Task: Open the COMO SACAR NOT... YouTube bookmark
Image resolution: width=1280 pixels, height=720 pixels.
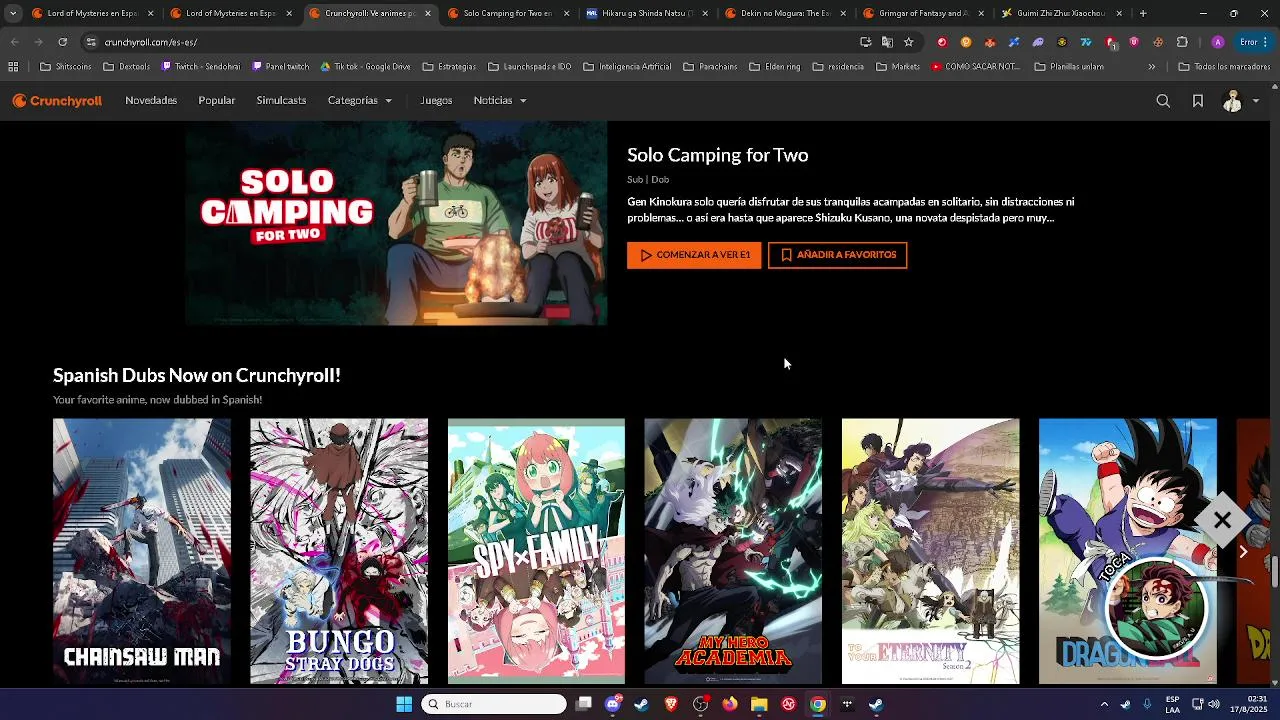Action: 975,67
